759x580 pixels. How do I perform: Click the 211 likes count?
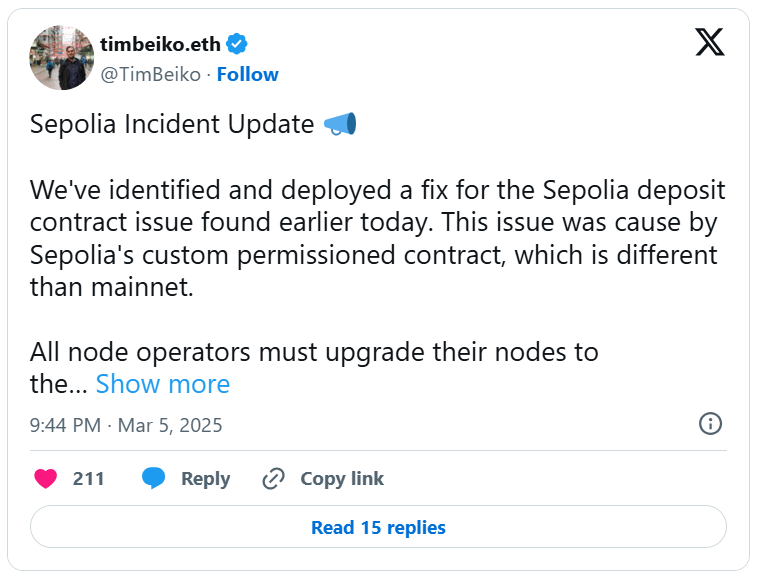88,479
